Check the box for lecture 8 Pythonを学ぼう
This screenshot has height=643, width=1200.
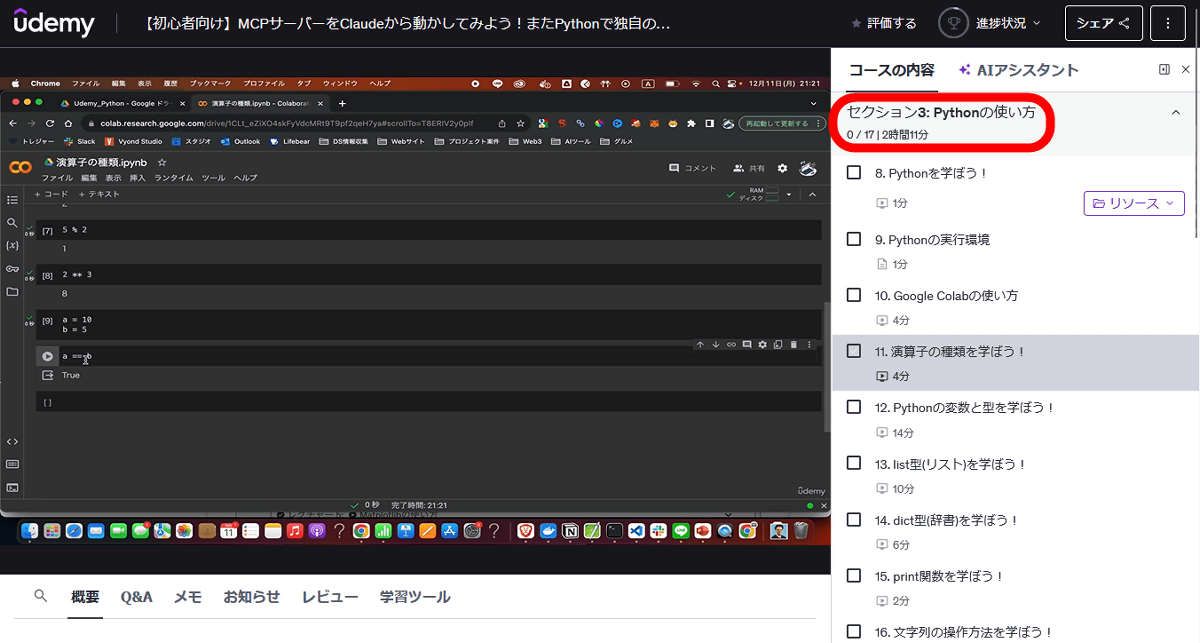tap(854, 173)
